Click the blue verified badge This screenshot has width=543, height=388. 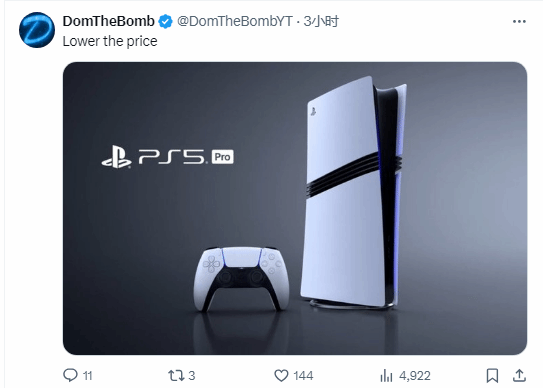pyautogui.click(x=166, y=21)
